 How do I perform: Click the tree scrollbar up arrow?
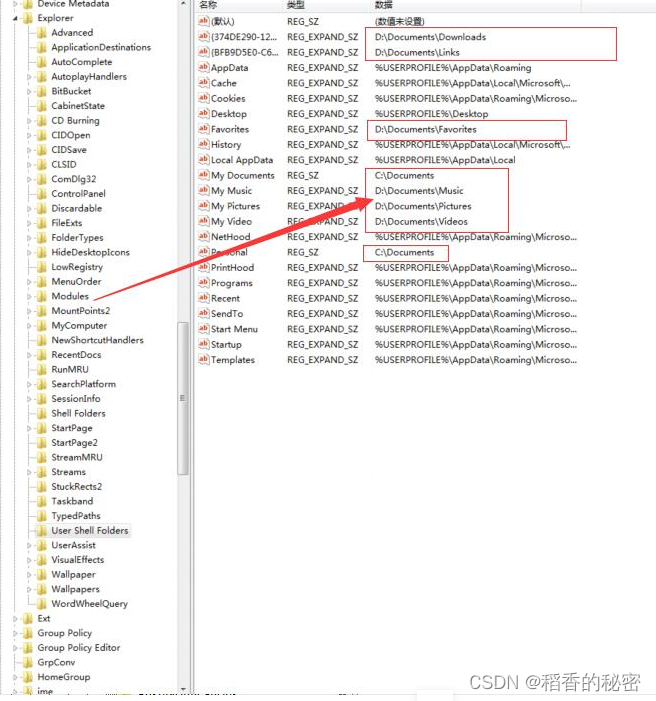point(183,4)
